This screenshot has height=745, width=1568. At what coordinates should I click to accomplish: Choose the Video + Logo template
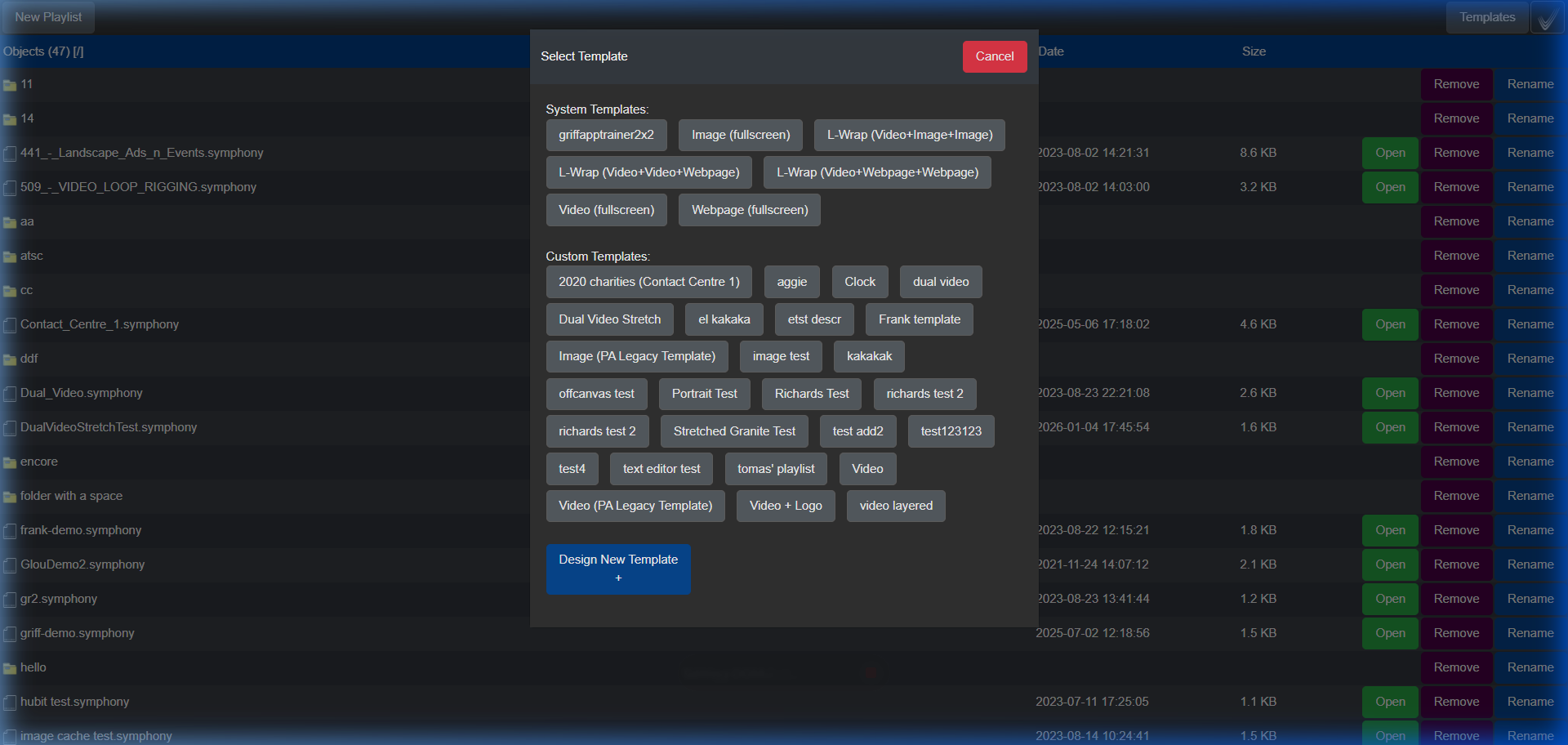(786, 506)
